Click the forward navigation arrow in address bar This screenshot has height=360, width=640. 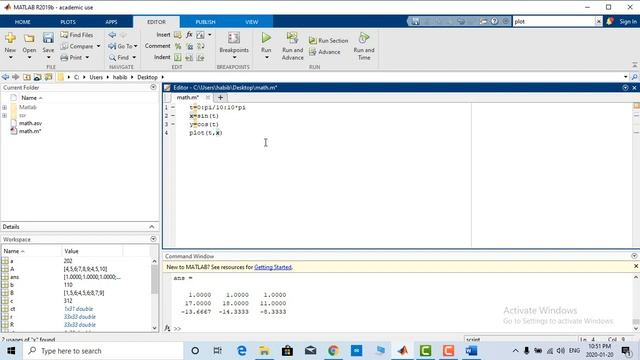[16, 77]
